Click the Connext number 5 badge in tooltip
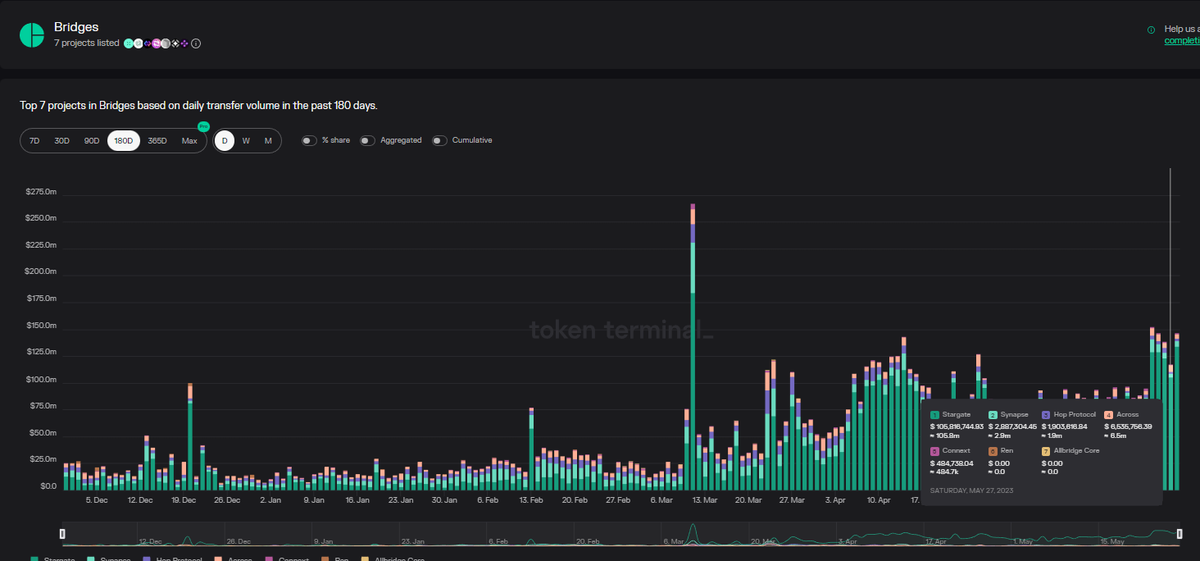Screen dimensions: 1200x561 click(935, 451)
